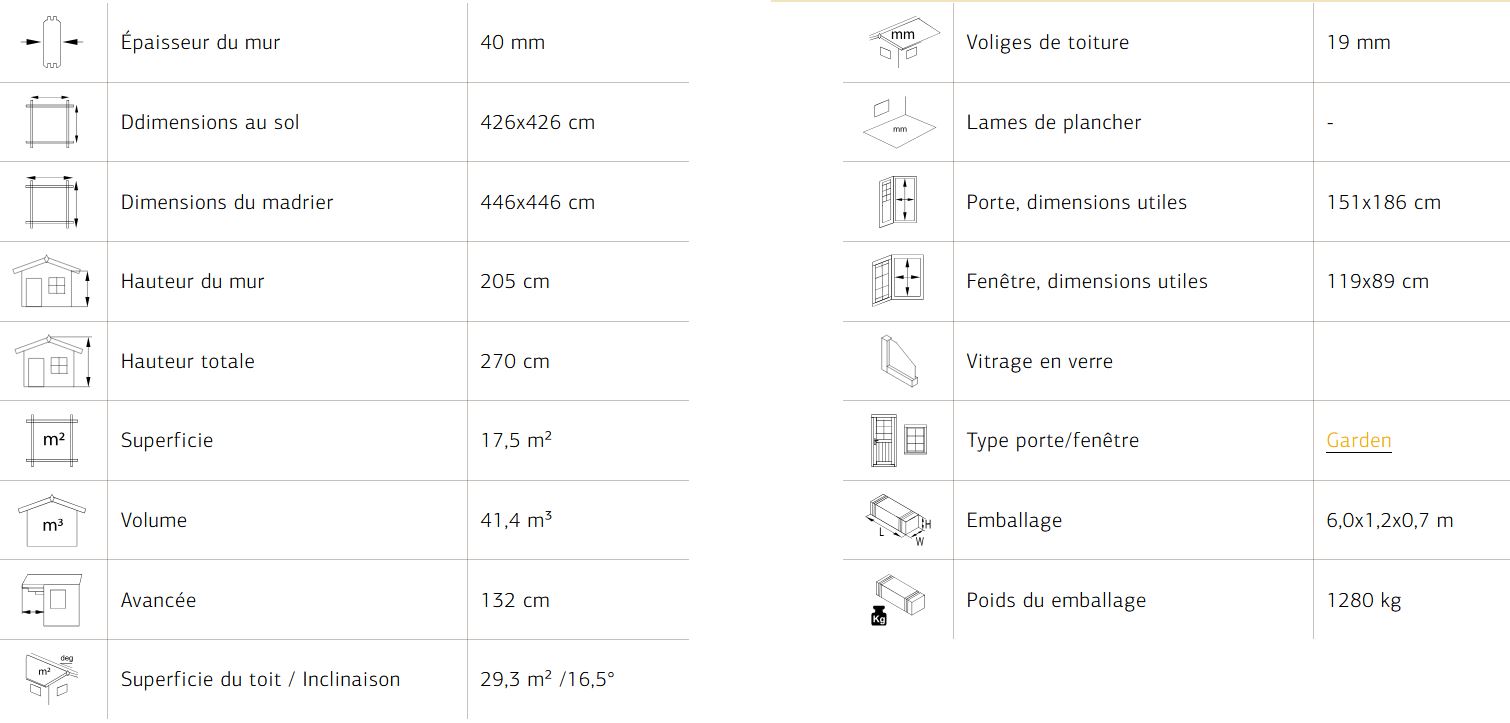Click the floor dimensions square icon
Image resolution: width=1510 pixels, height=723 pixels.
coord(52,122)
